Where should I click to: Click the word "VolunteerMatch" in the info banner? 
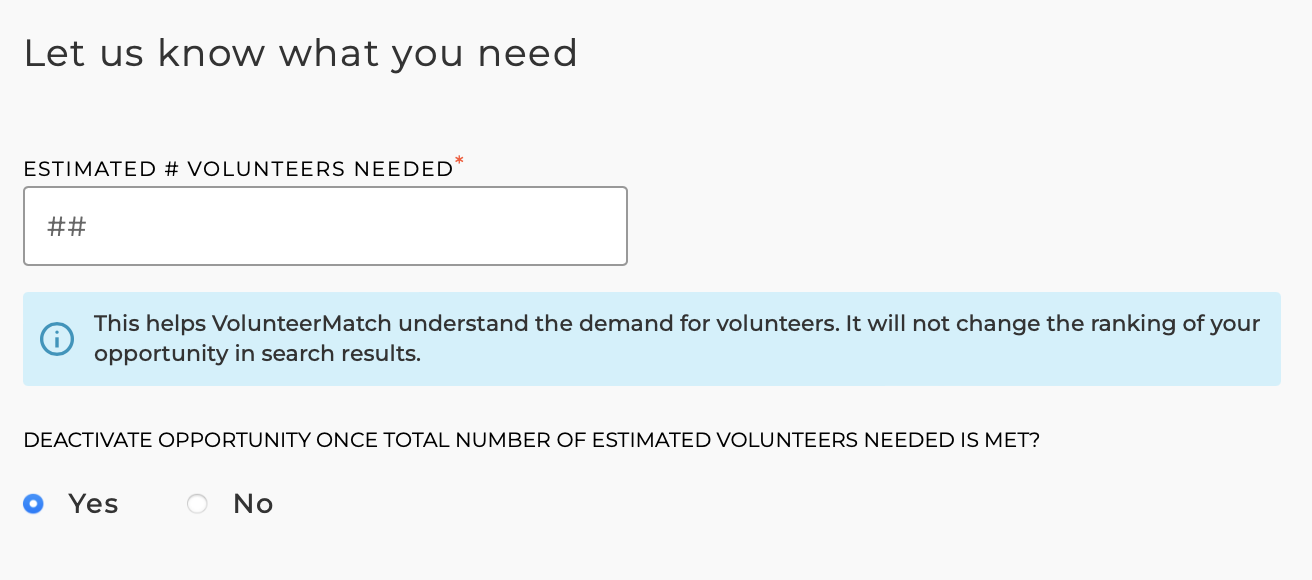(x=302, y=324)
